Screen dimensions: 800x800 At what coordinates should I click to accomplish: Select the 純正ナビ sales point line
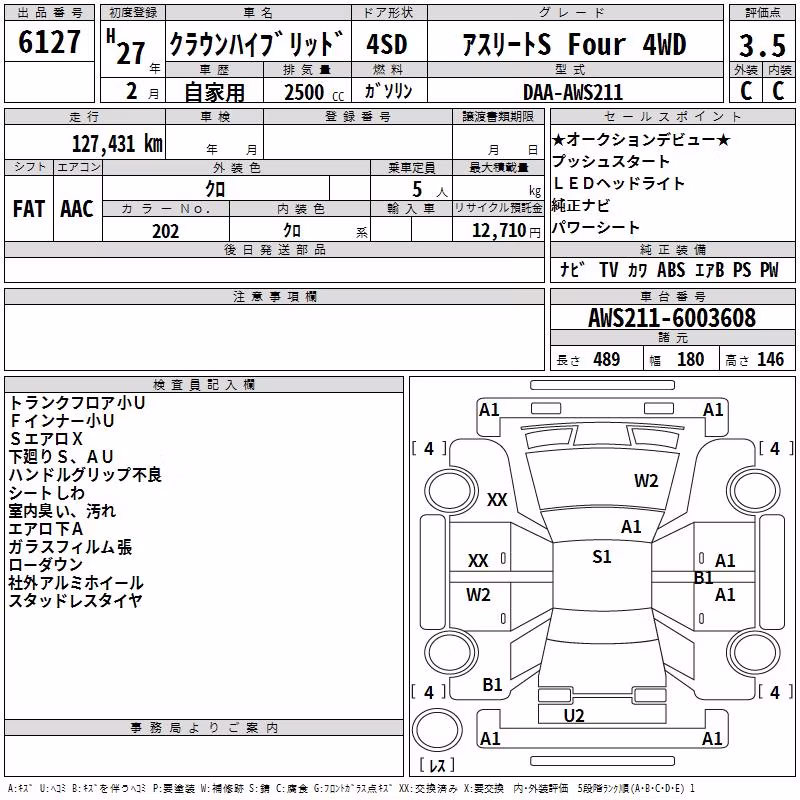[x=581, y=205]
